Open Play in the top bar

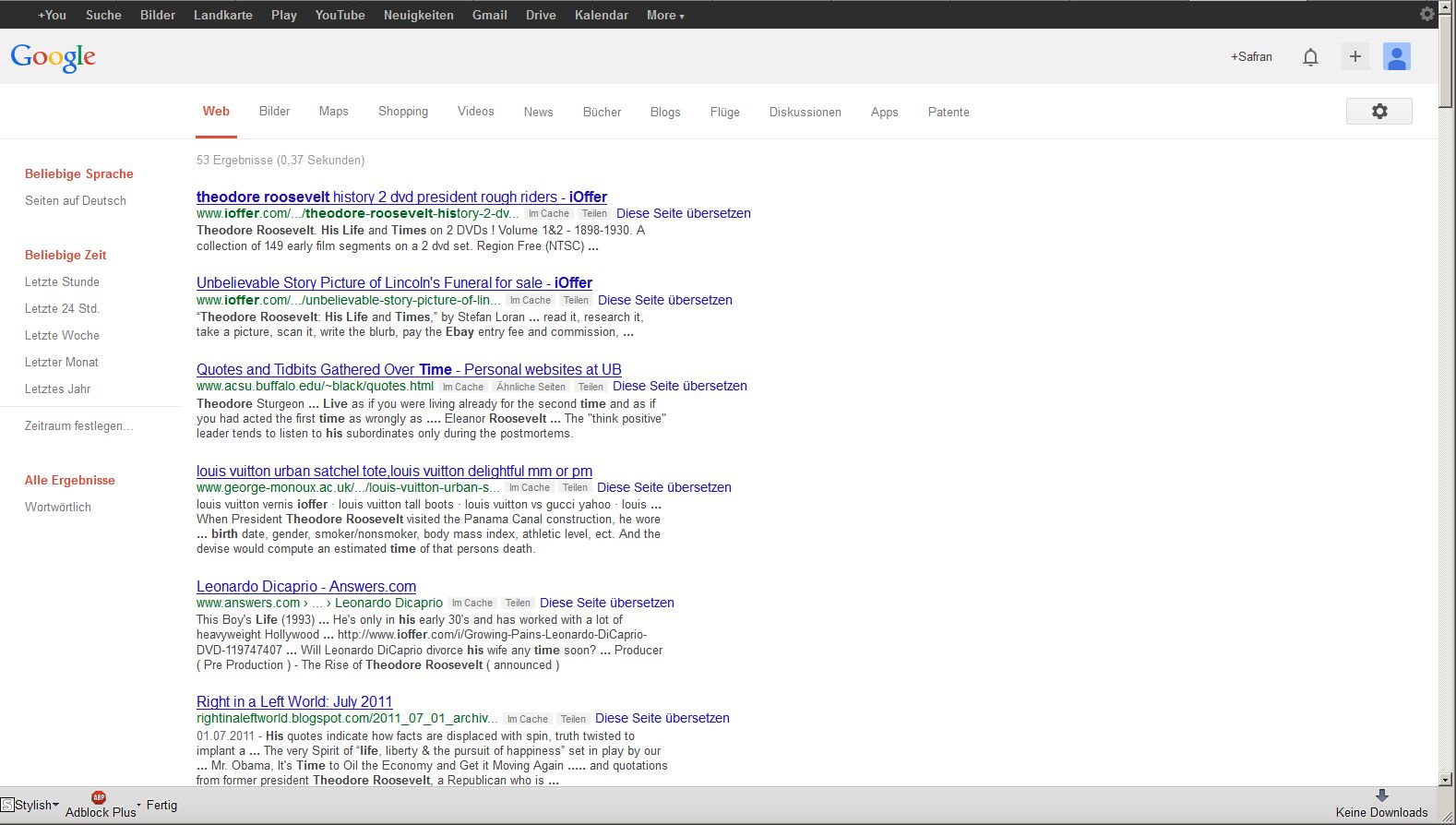[284, 15]
